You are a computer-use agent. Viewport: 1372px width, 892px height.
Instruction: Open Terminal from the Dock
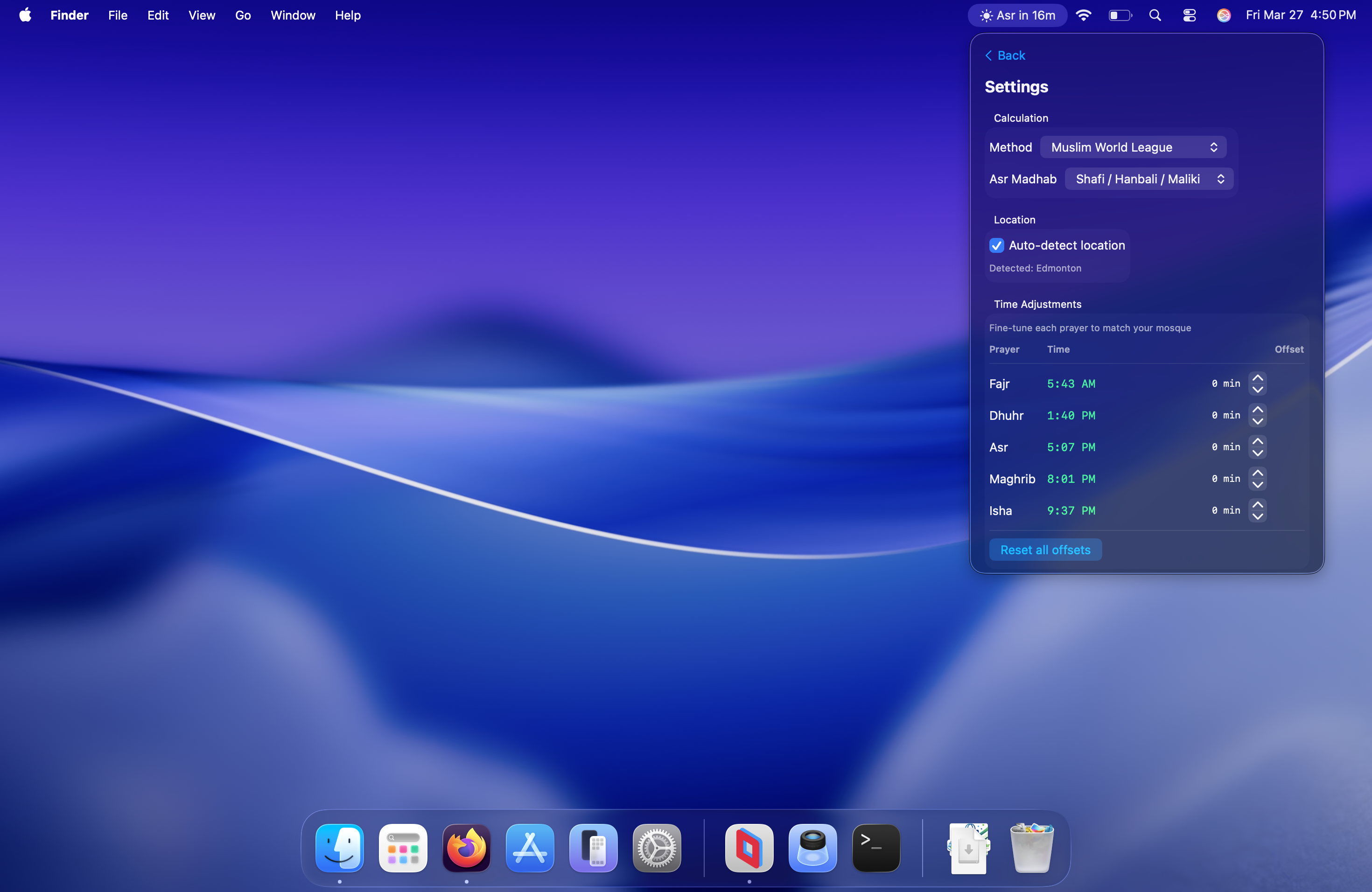[x=876, y=848]
